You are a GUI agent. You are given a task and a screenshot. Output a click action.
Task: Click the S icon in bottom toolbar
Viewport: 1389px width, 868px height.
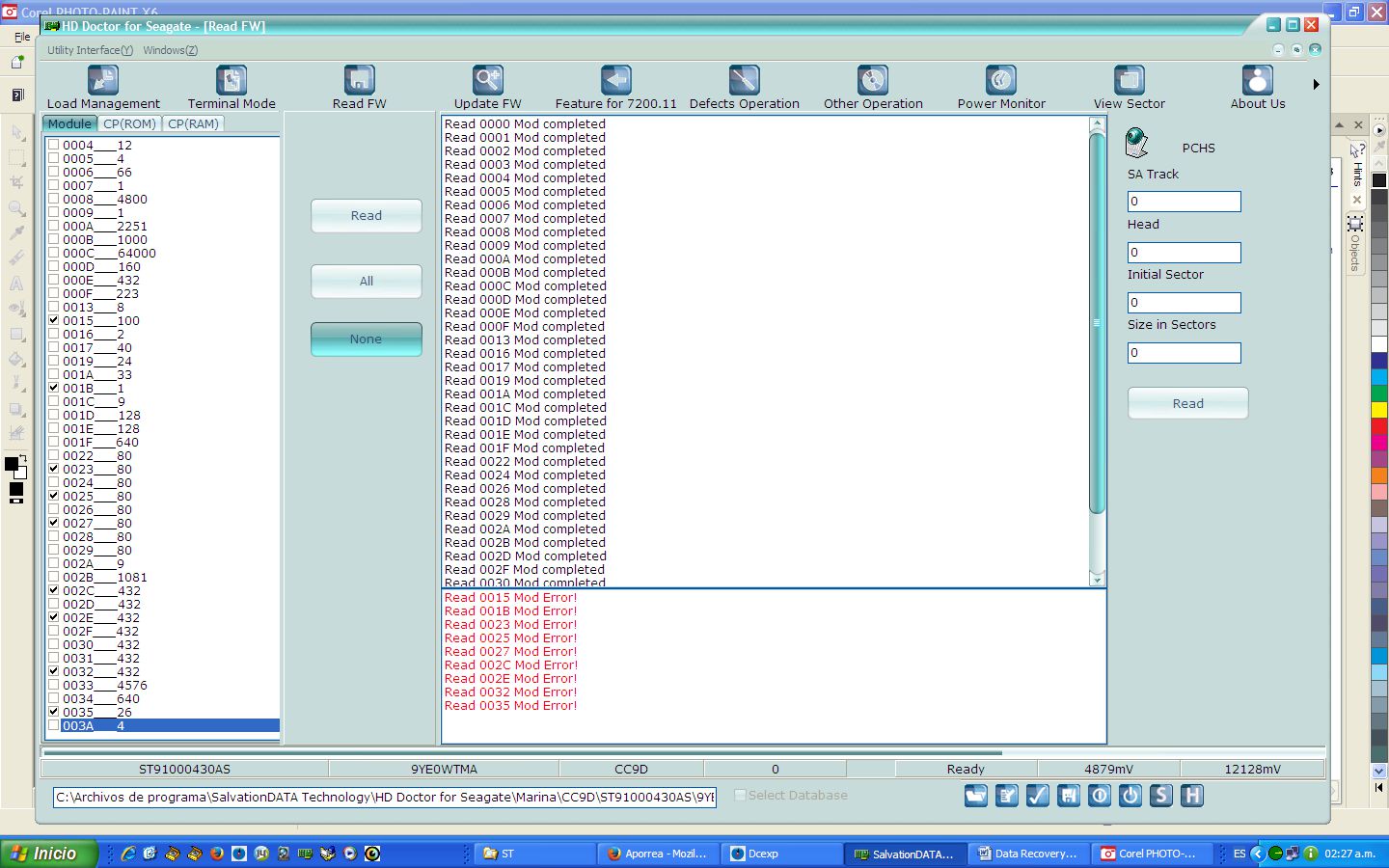point(1161,796)
